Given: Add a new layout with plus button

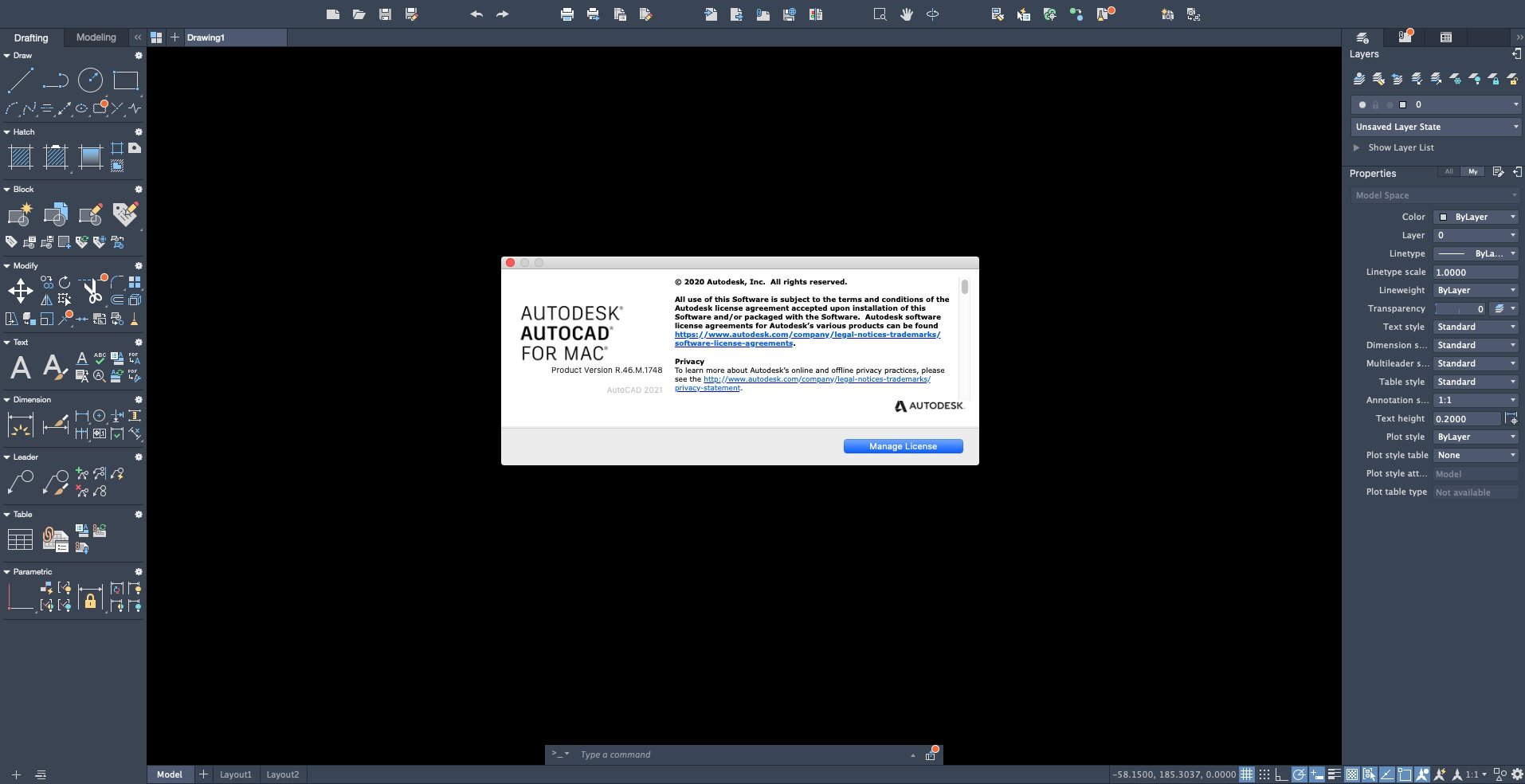Looking at the screenshot, I should (203, 774).
